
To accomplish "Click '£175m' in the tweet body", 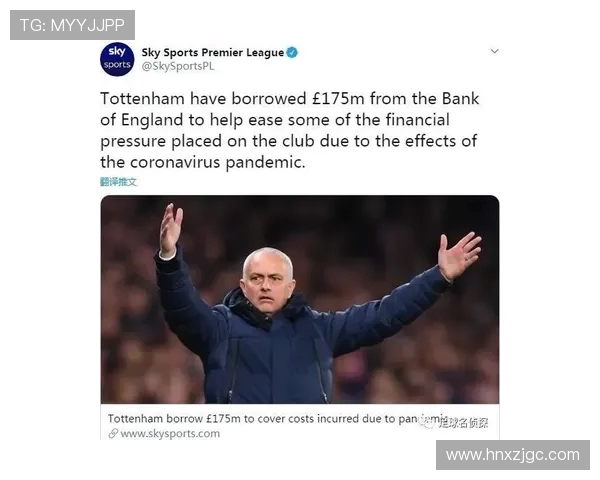I will coord(338,99).
